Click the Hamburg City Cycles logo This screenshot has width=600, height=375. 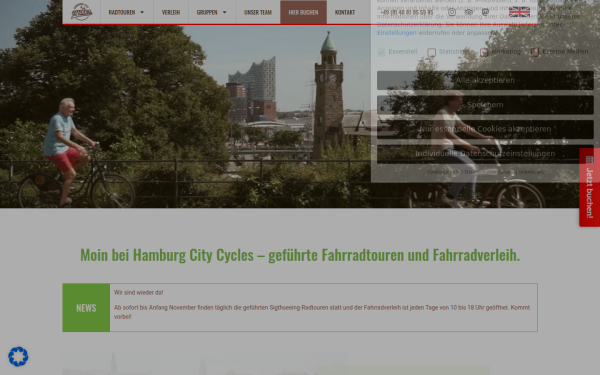pos(82,12)
